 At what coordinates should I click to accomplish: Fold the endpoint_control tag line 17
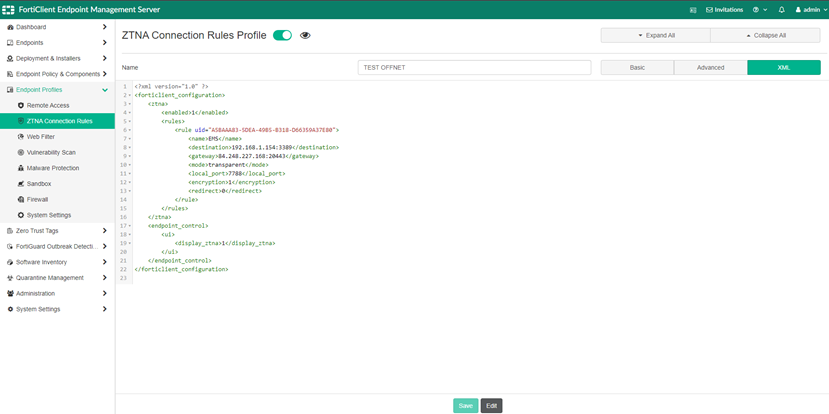click(x=130, y=226)
